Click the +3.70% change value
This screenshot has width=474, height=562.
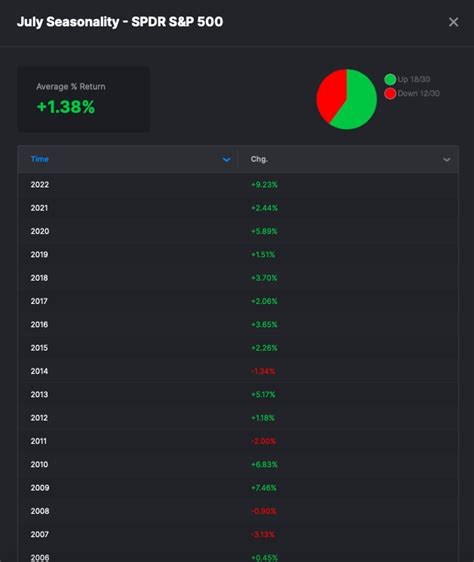264,278
